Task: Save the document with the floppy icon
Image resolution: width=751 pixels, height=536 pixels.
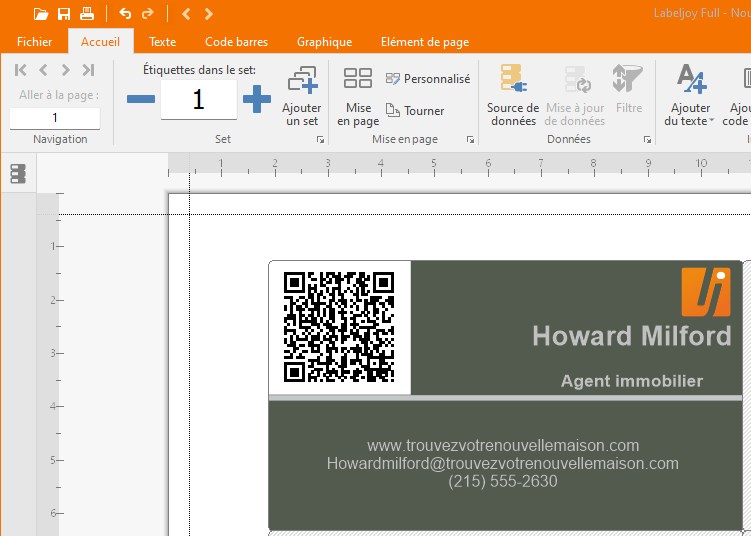Action: 64,14
